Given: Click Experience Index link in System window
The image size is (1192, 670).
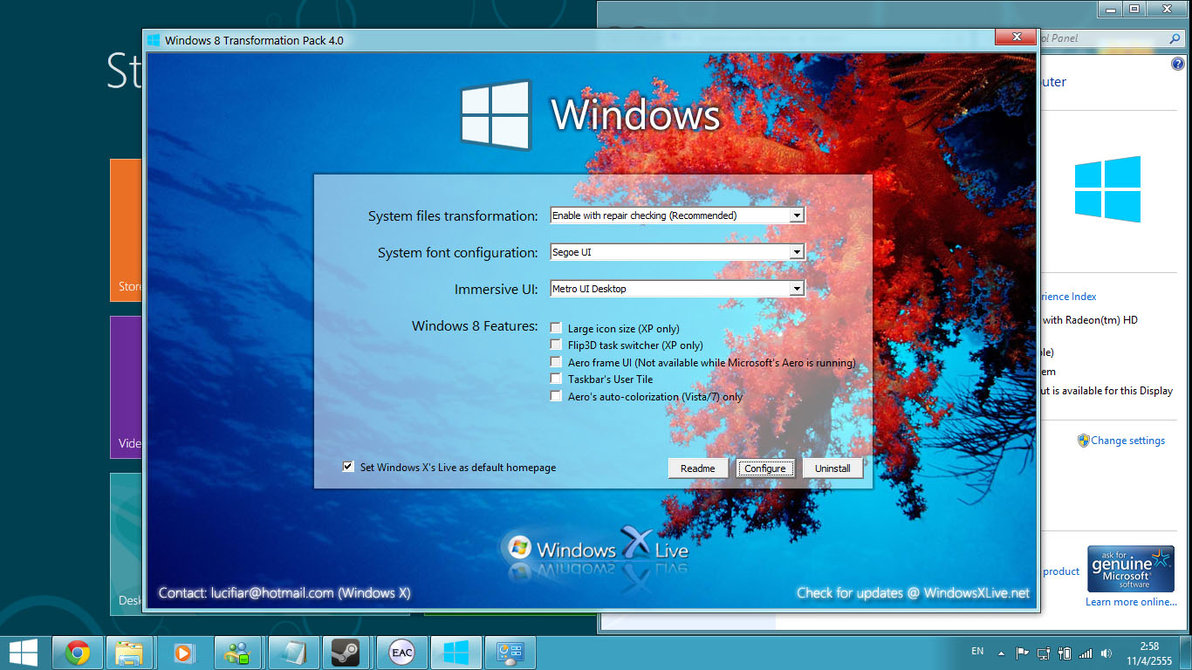Looking at the screenshot, I should coord(1069,297).
